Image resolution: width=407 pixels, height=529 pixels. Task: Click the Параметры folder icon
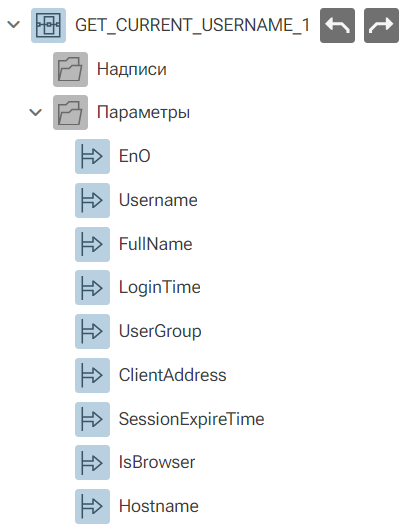point(71,112)
